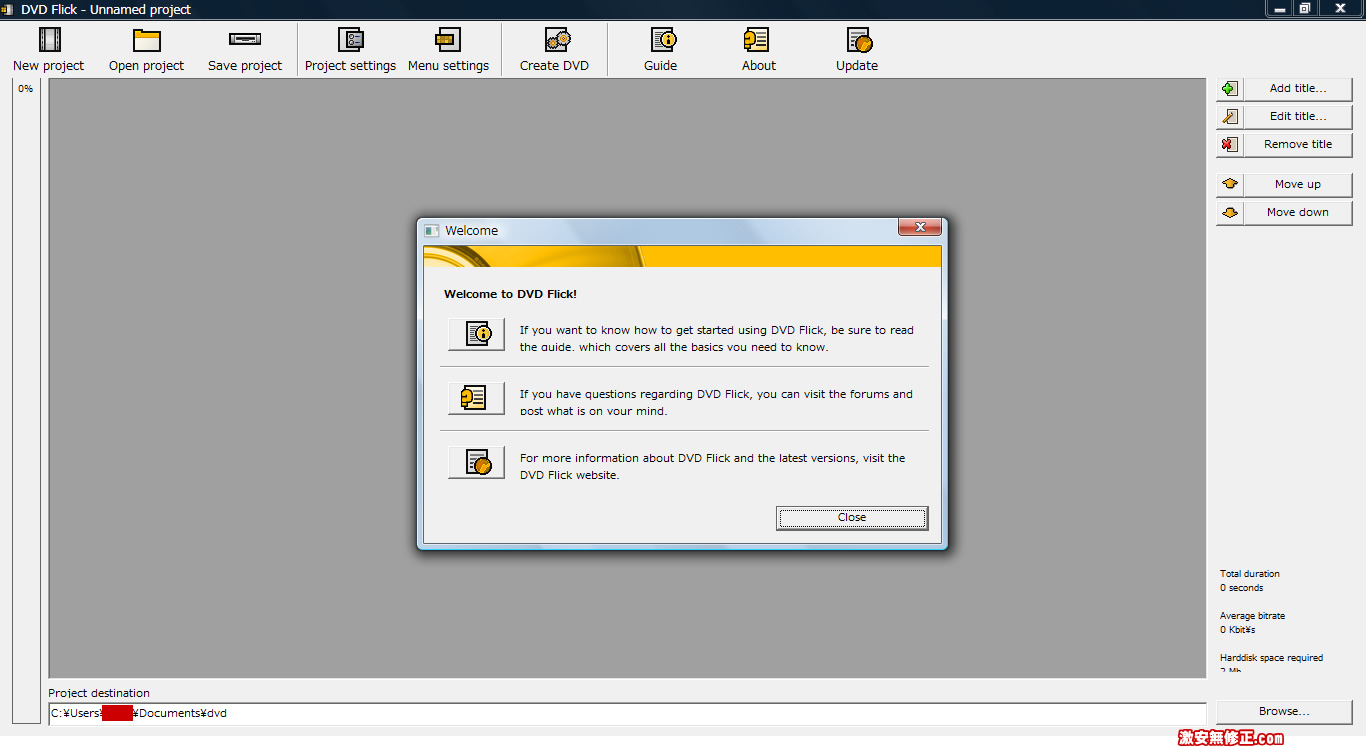The height and width of the screenshot is (747, 1366).
Task: Click Browse... for project destination
Action: [1284, 712]
